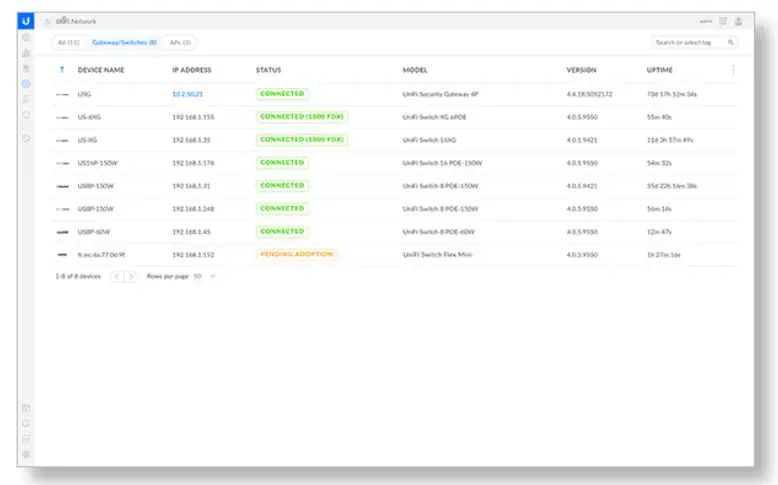Open the Insights sidebar icon
Image resolution: width=778 pixels, height=485 pixels.
(x=26, y=115)
